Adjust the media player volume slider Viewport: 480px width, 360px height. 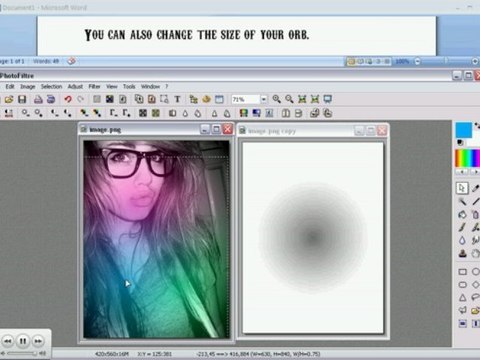22,353
